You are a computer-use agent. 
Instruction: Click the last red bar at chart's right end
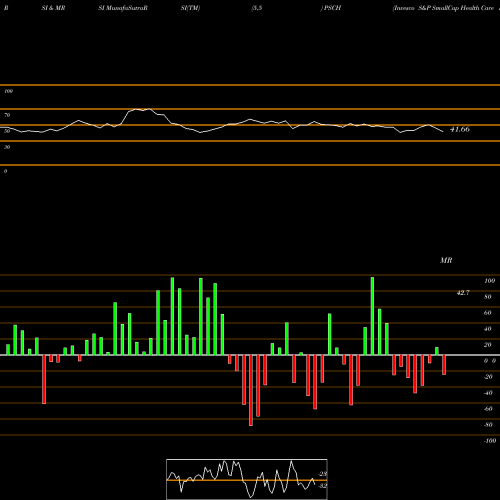coord(444,365)
